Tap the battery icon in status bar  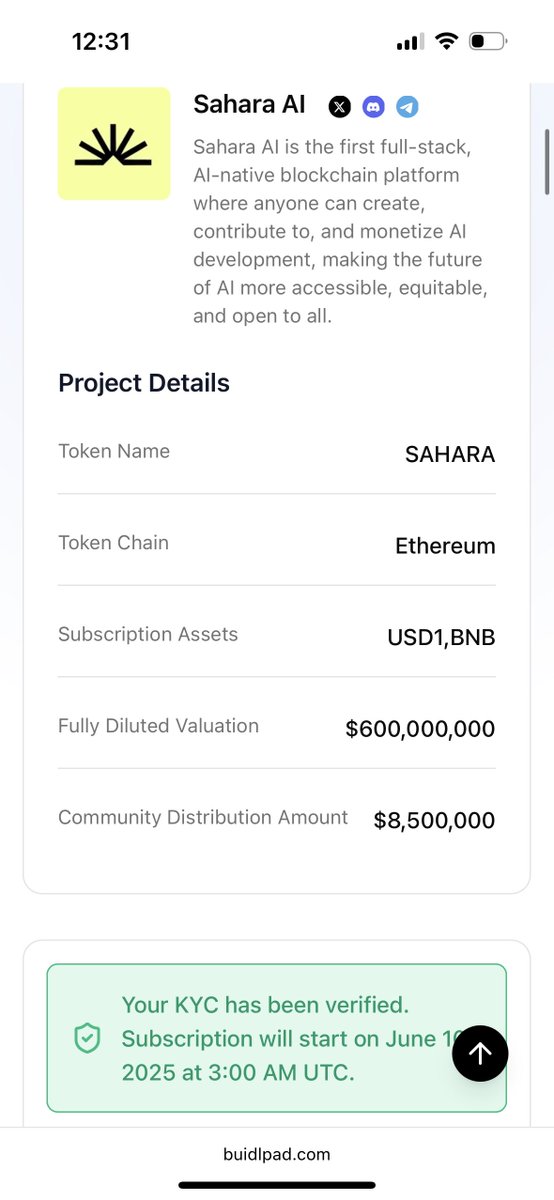pos(489,42)
